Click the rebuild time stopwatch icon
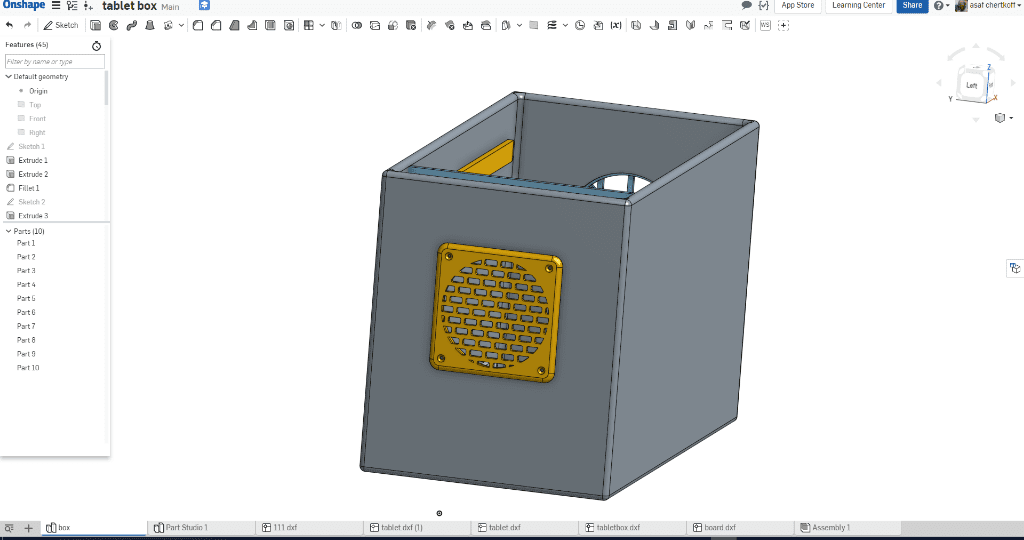Image resolution: width=1024 pixels, height=540 pixels. [96, 46]
